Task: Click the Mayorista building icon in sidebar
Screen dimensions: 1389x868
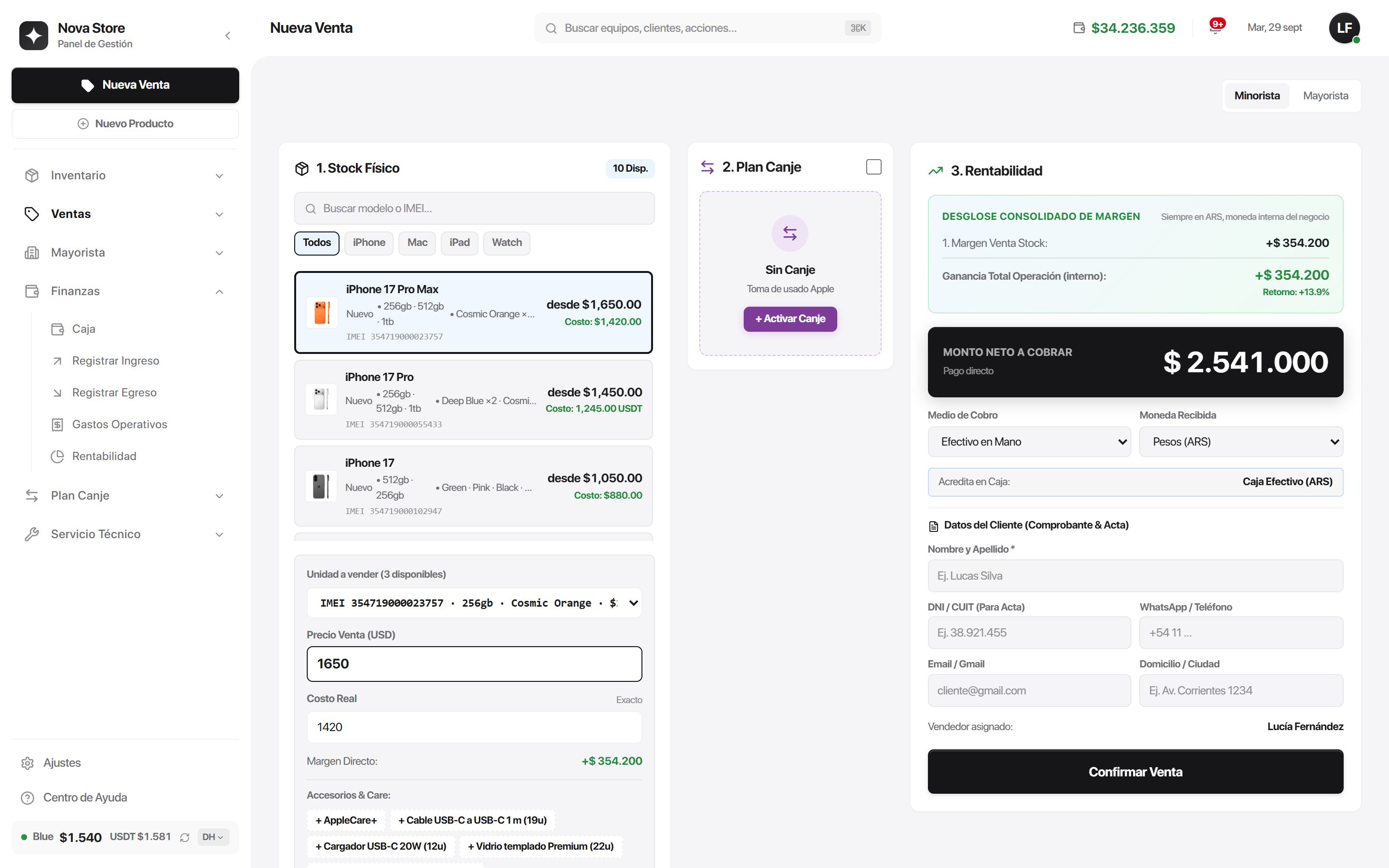Action: click(x=31, y=253)
